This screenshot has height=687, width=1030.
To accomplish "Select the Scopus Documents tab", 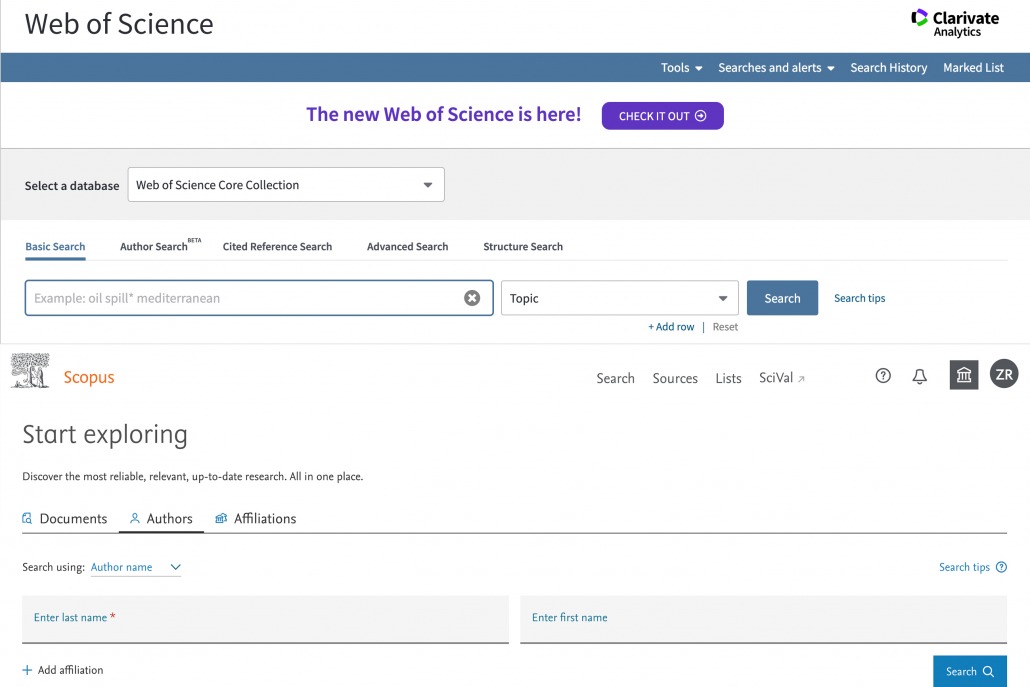I will [x=64, y=518].
